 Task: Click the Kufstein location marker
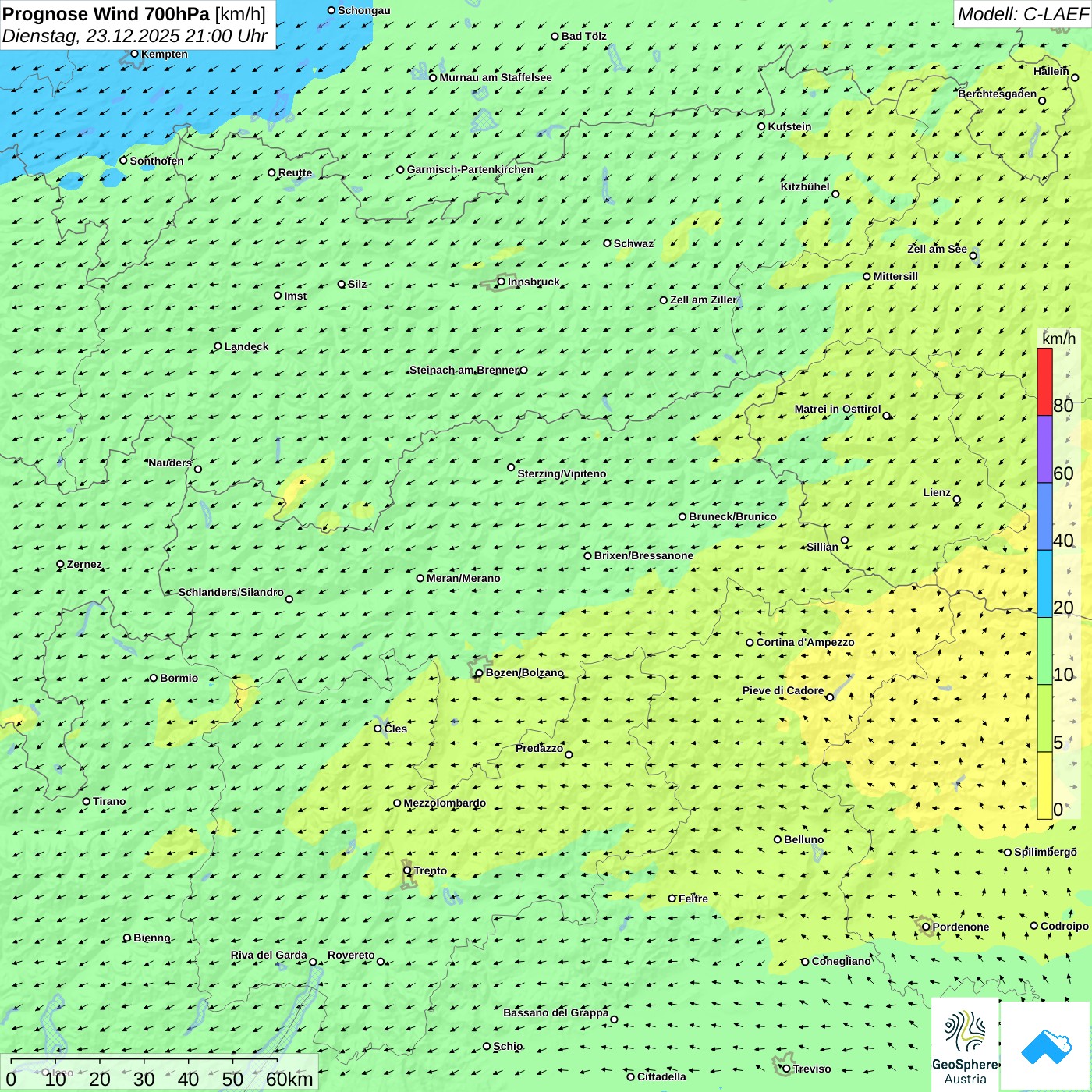coord(762,126)
